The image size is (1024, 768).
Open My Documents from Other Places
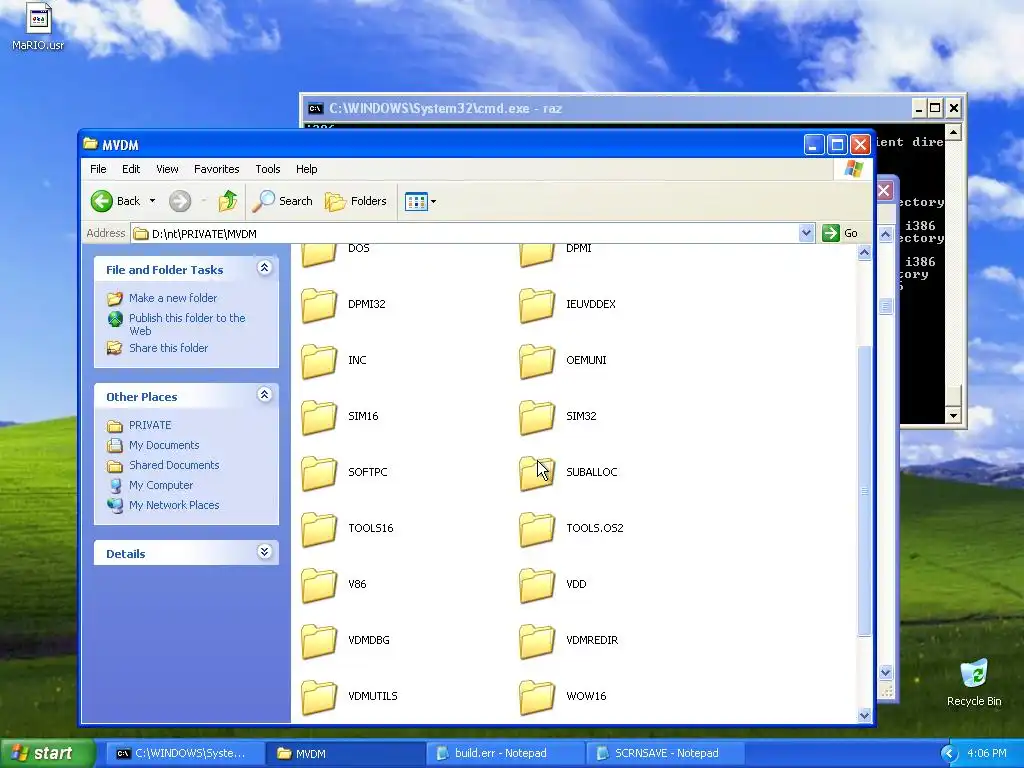tap(164, 445)
